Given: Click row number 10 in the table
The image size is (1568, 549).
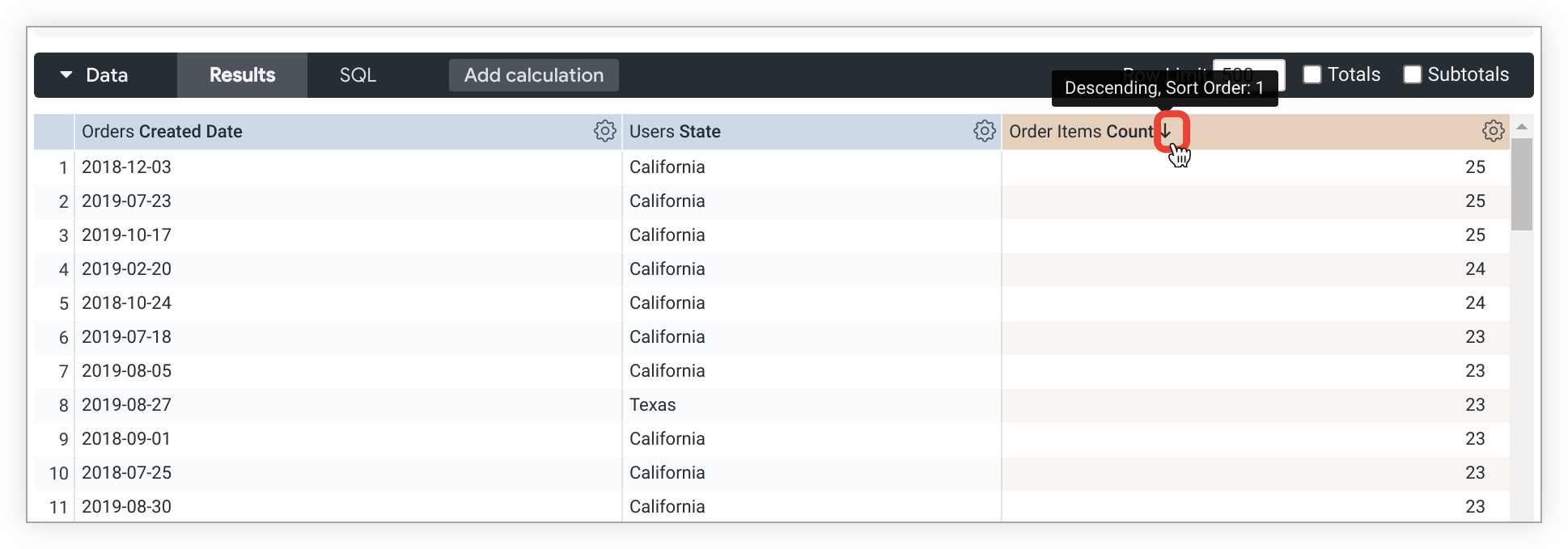Looking at the screenshot, I should tap(58, 473).
